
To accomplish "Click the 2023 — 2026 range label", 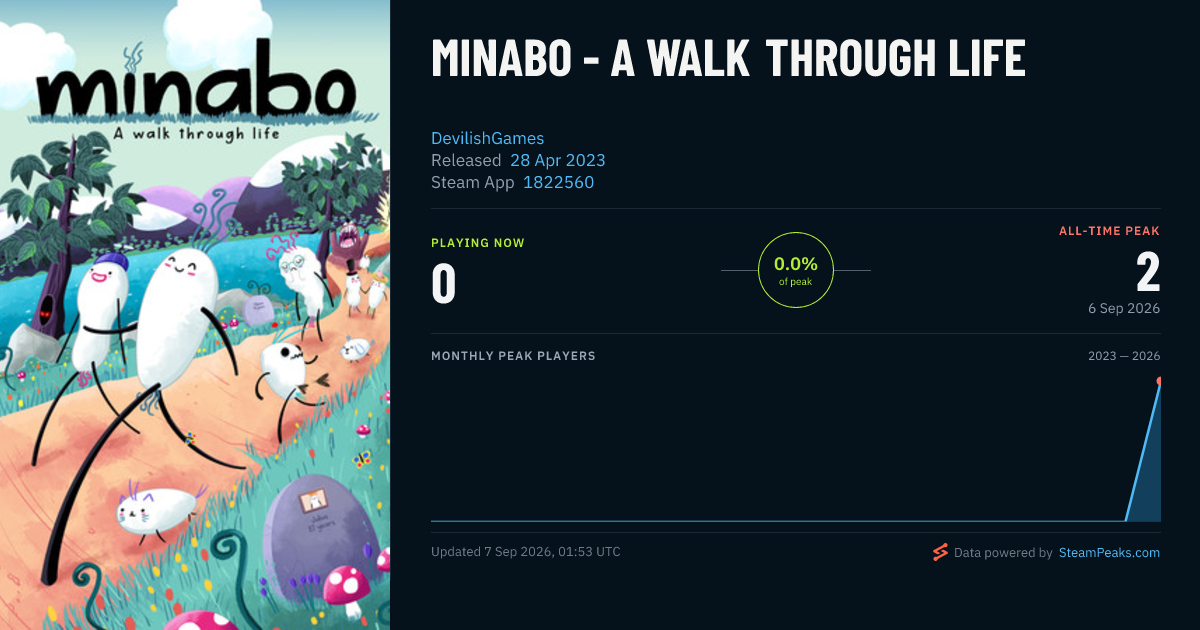I will [x=1124, y=356].
